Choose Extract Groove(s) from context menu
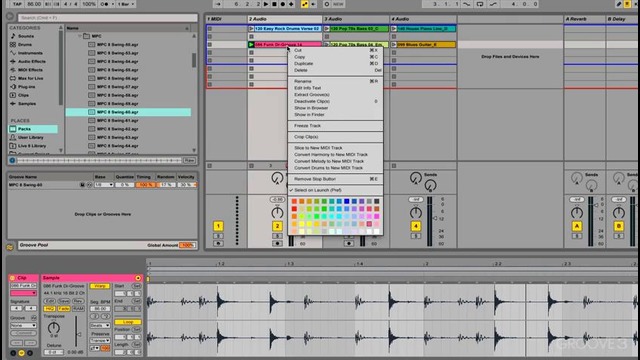Image resolution: width=640 pixels, height=360 pixels. click(x=335, y=95)
